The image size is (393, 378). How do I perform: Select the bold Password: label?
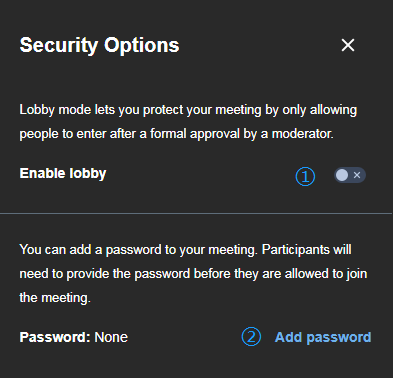point(55,337)
